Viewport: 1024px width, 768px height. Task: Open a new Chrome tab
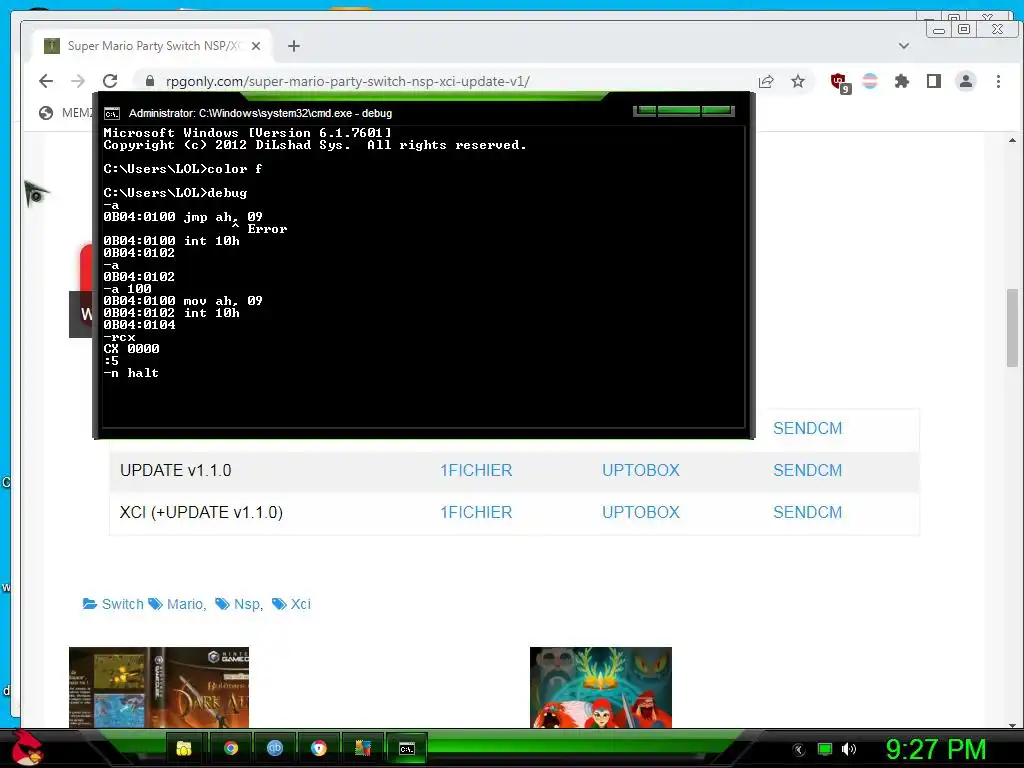294,46
